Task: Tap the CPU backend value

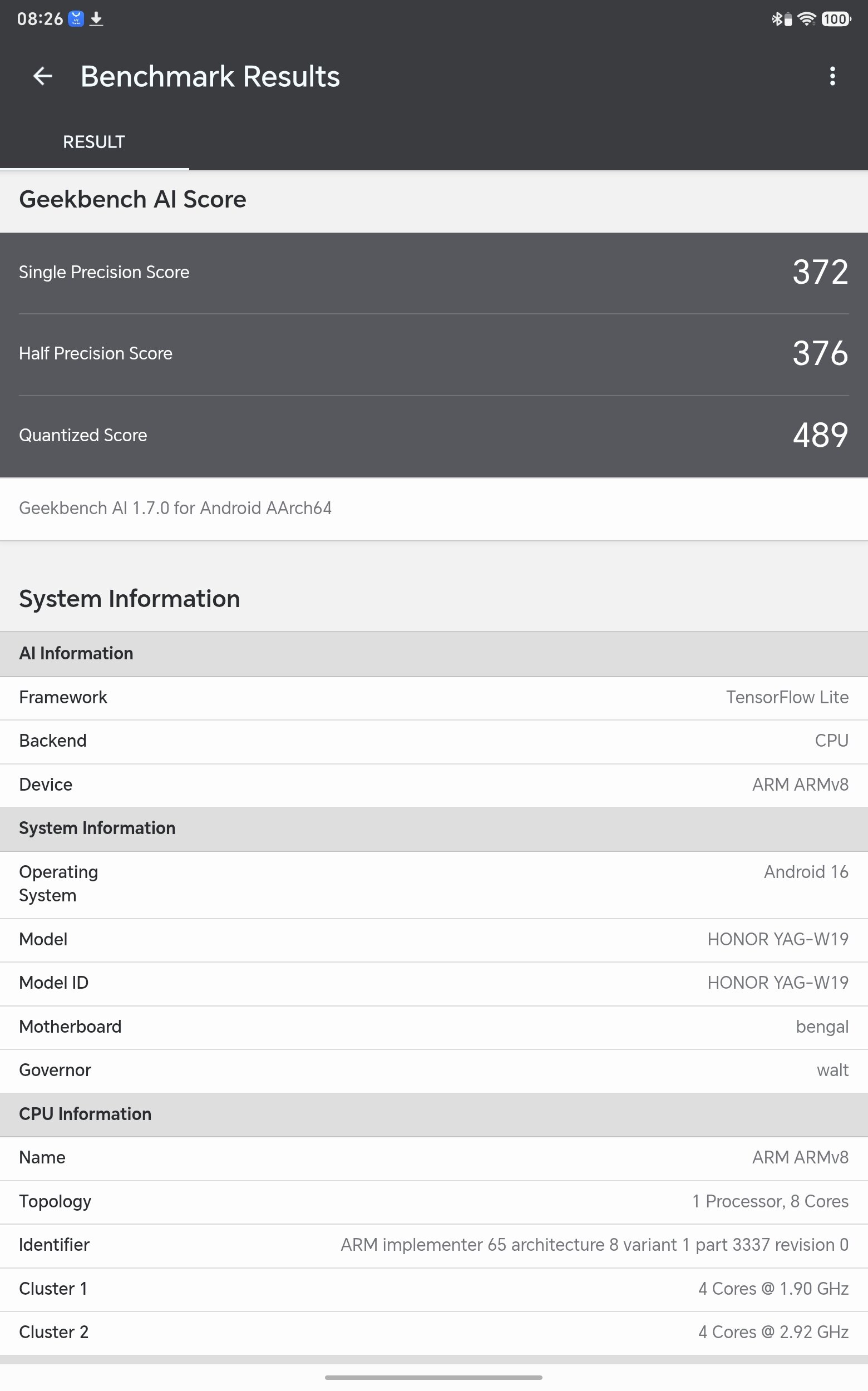Action: (831, 741)
